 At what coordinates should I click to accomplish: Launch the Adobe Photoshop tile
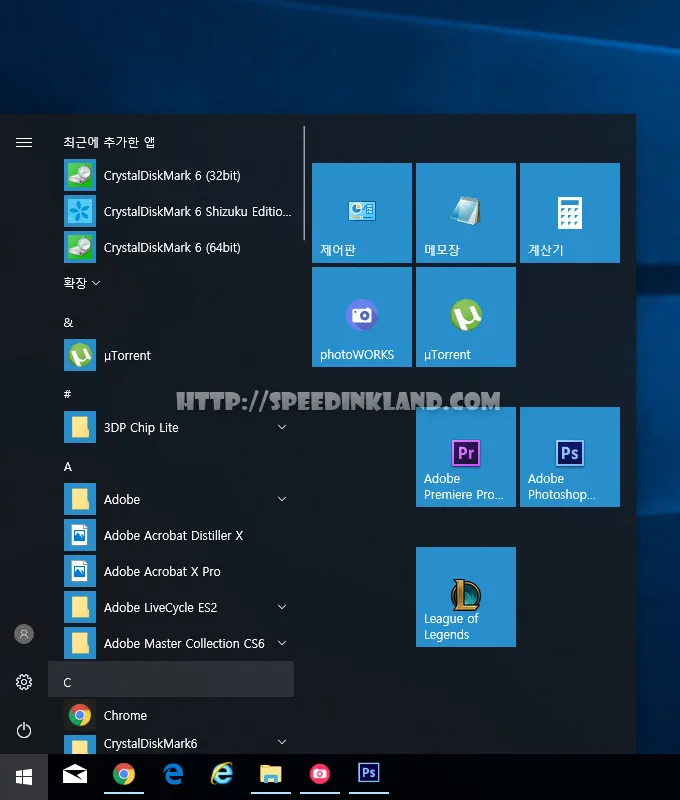570,457
